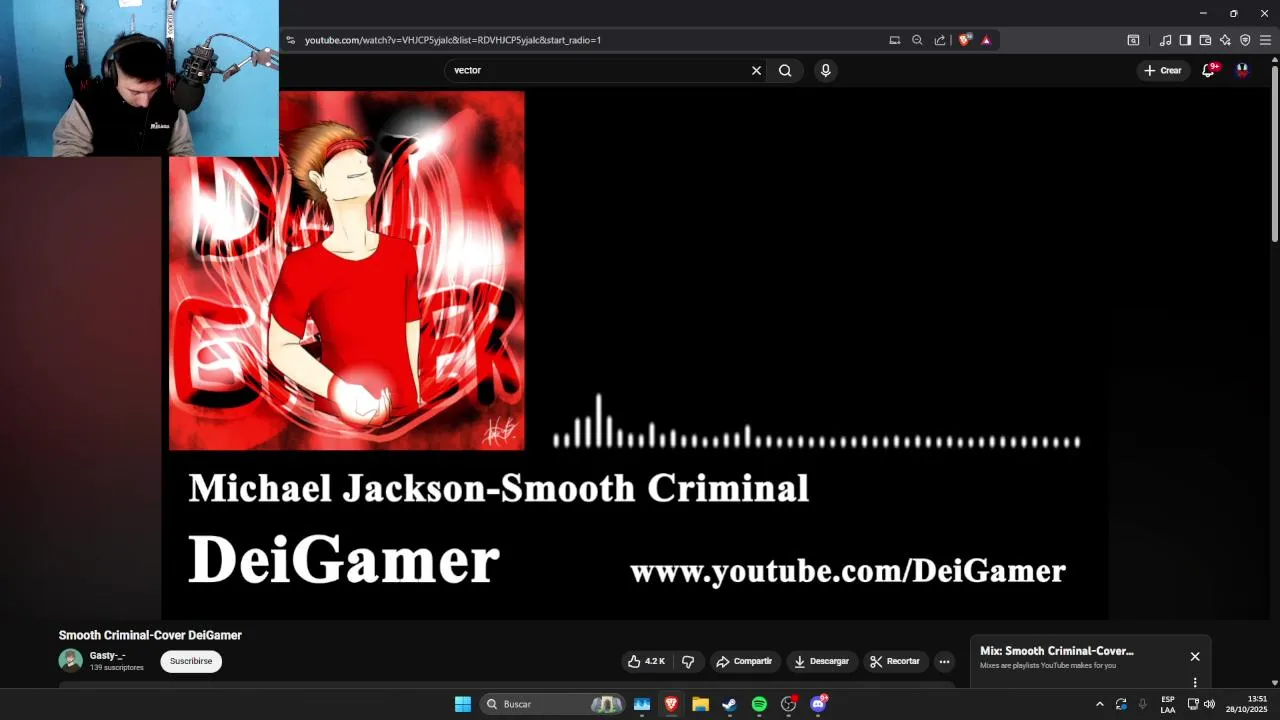The image size is (1280, 720).
Task: Click the Brave VPN shield icon
Action: (1245, 40)
